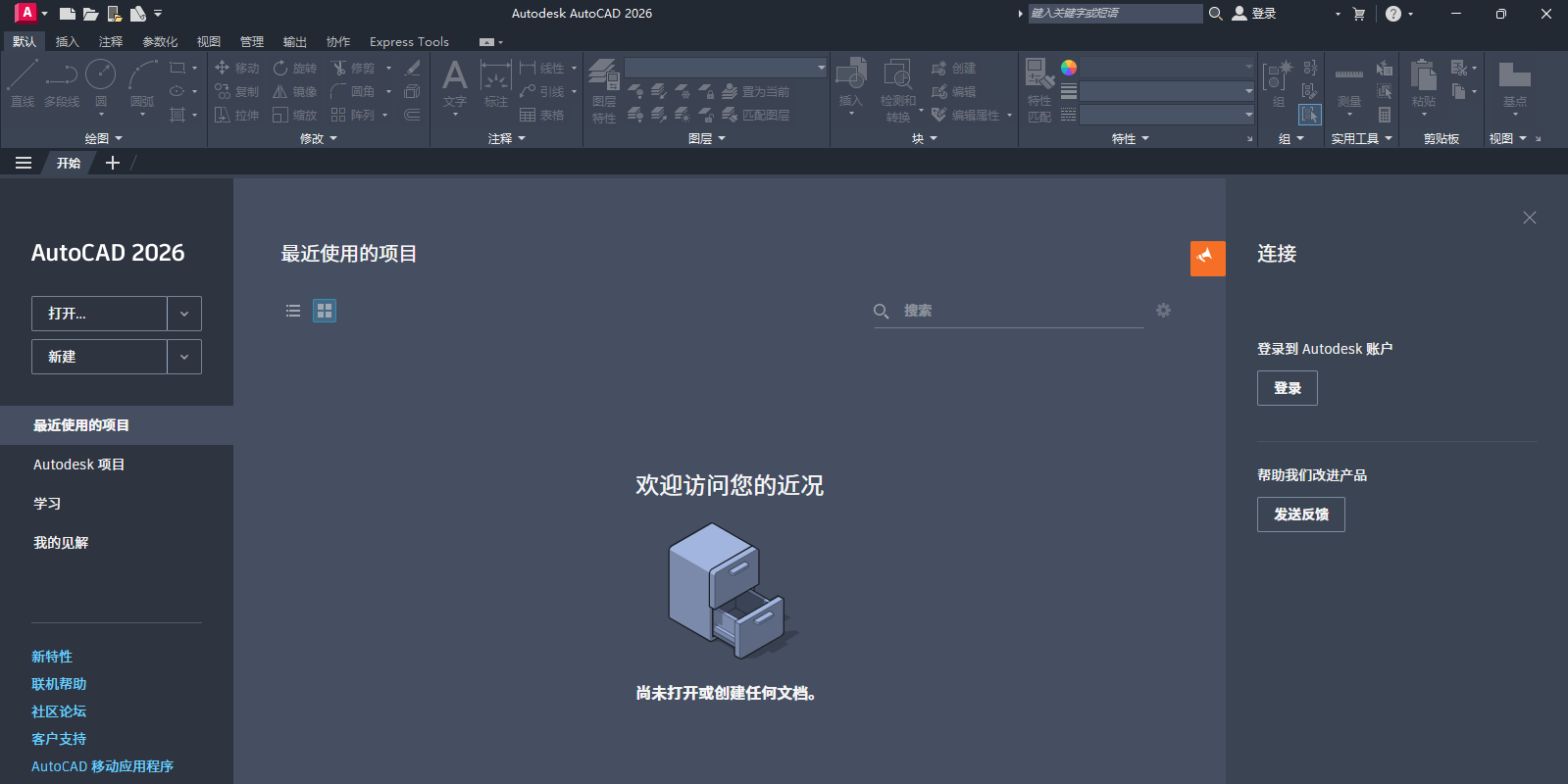Click the keyword search box in title bar
This screenshot has width=1568, height=784.
pos(1115,14)
